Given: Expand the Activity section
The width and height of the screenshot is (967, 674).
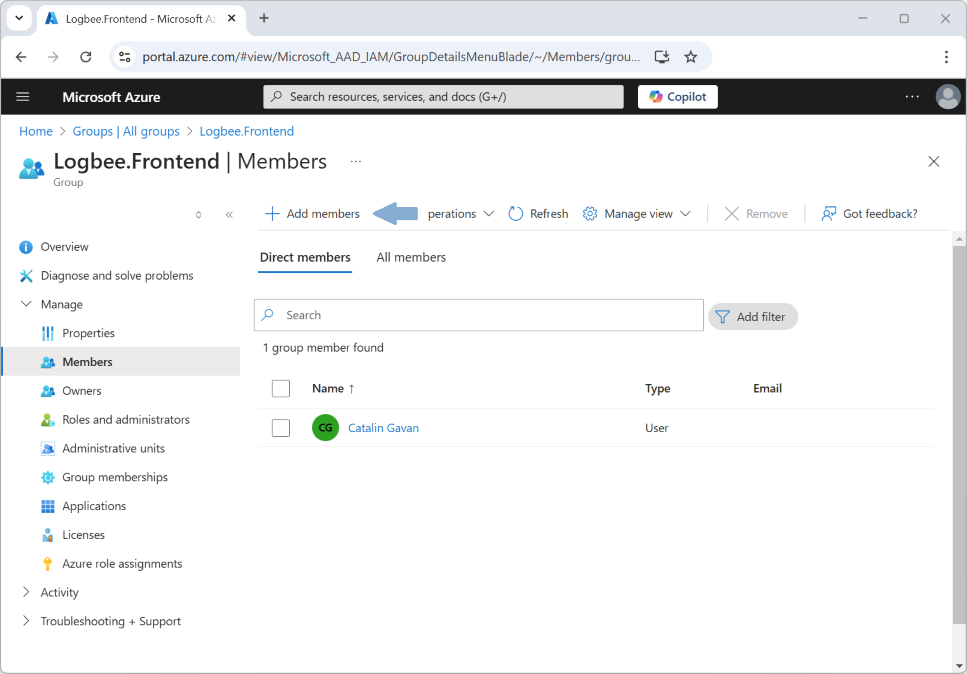Looking at the screenshot, I should (26, 592).
